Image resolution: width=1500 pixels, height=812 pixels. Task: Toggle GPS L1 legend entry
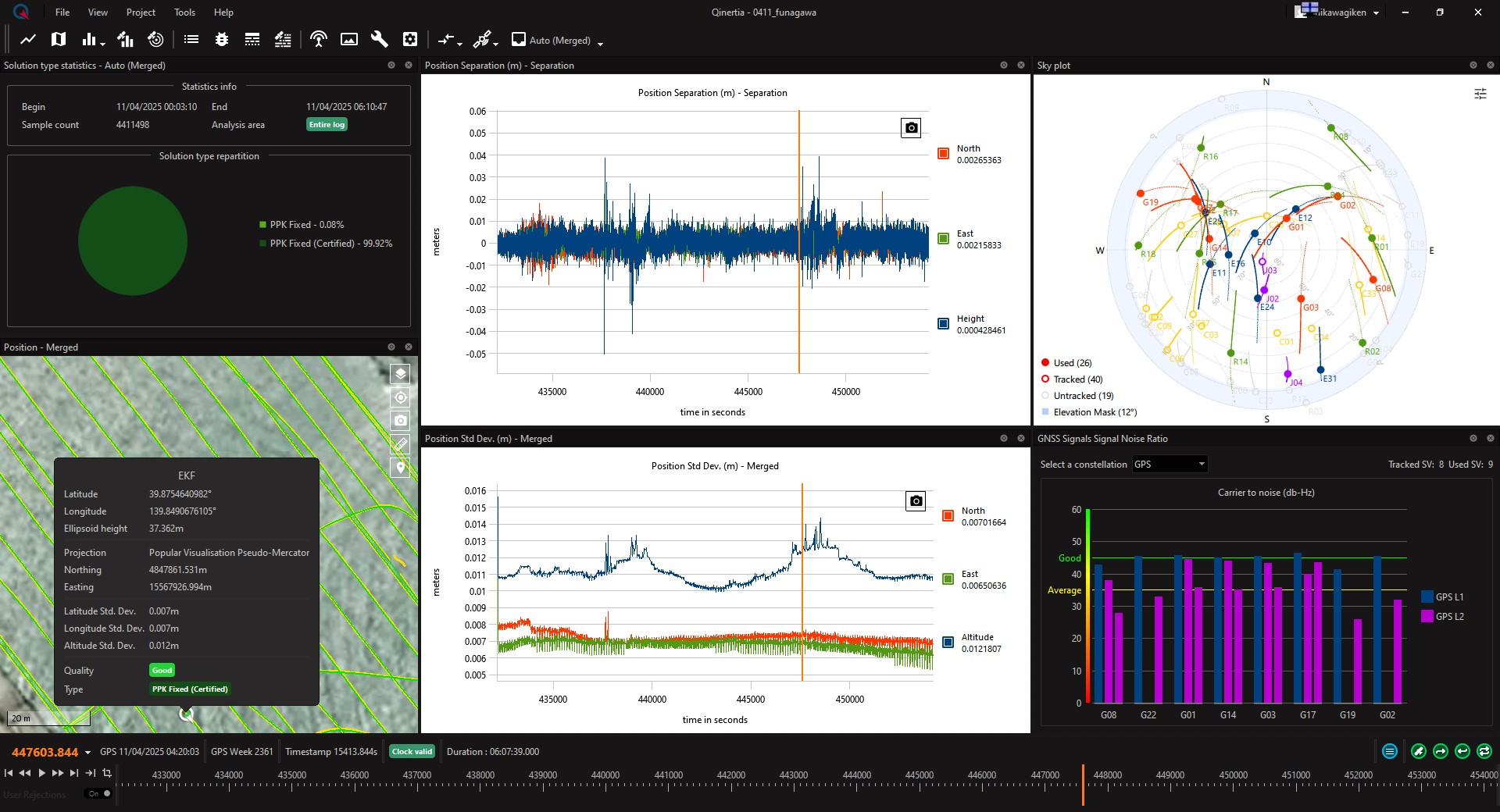click(1442, 597)
